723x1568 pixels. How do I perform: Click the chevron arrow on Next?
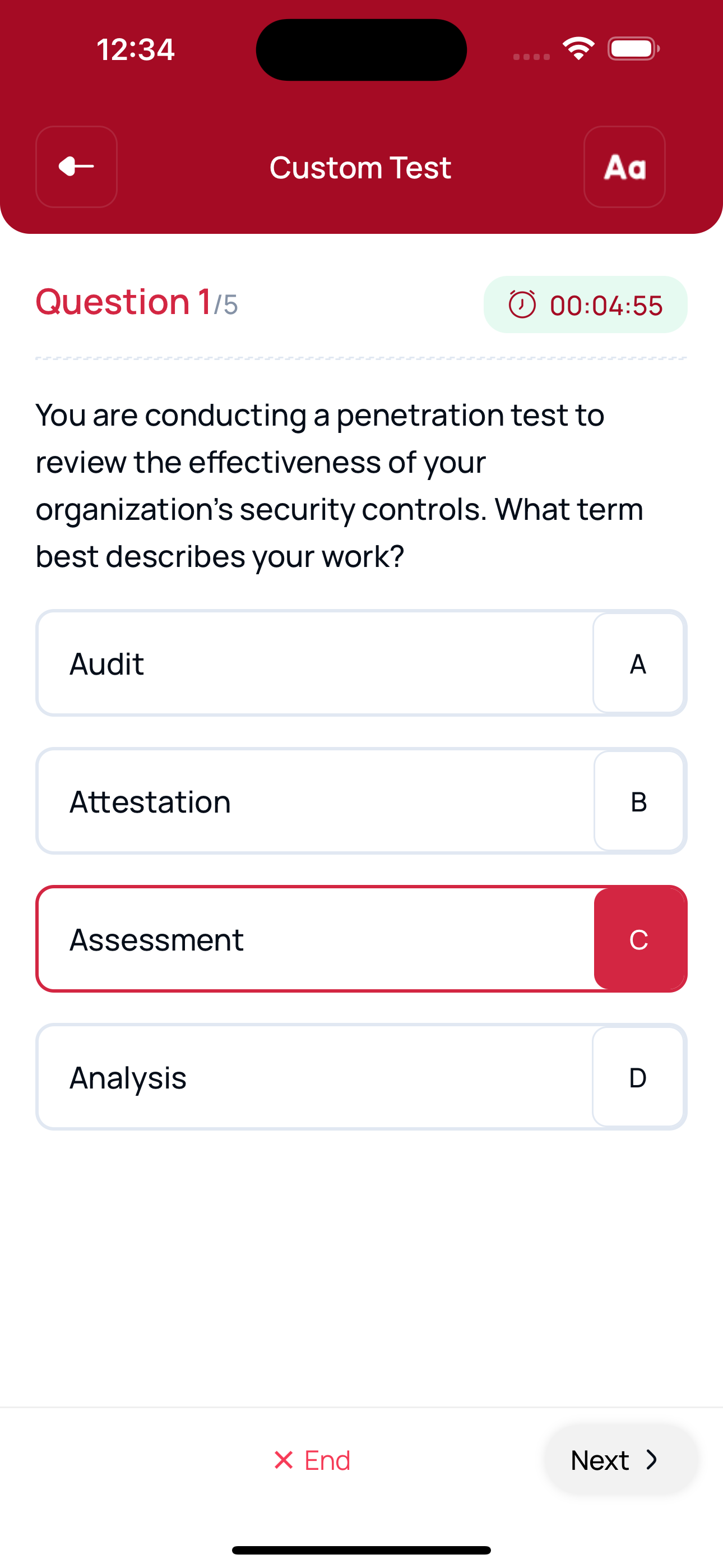652,1460
